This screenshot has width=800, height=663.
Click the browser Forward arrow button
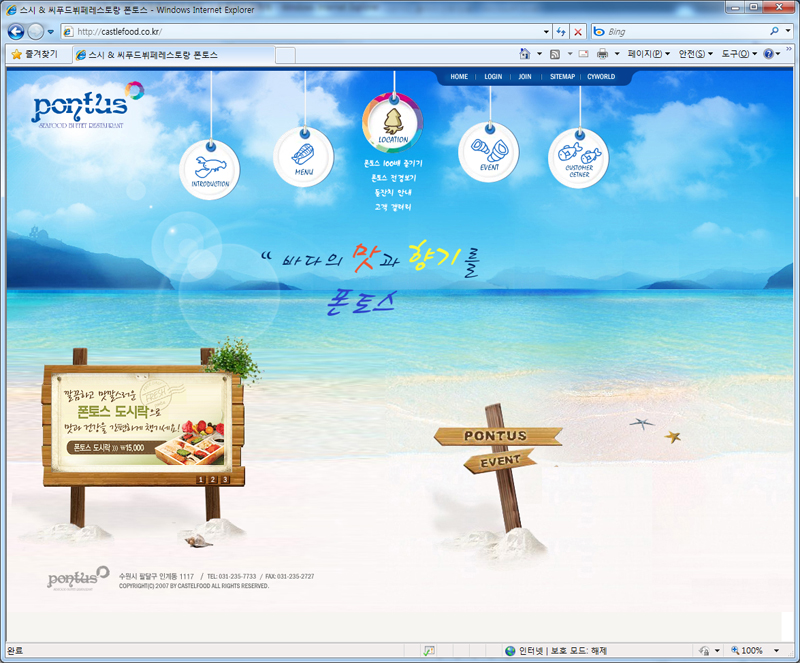click(35, 32)
